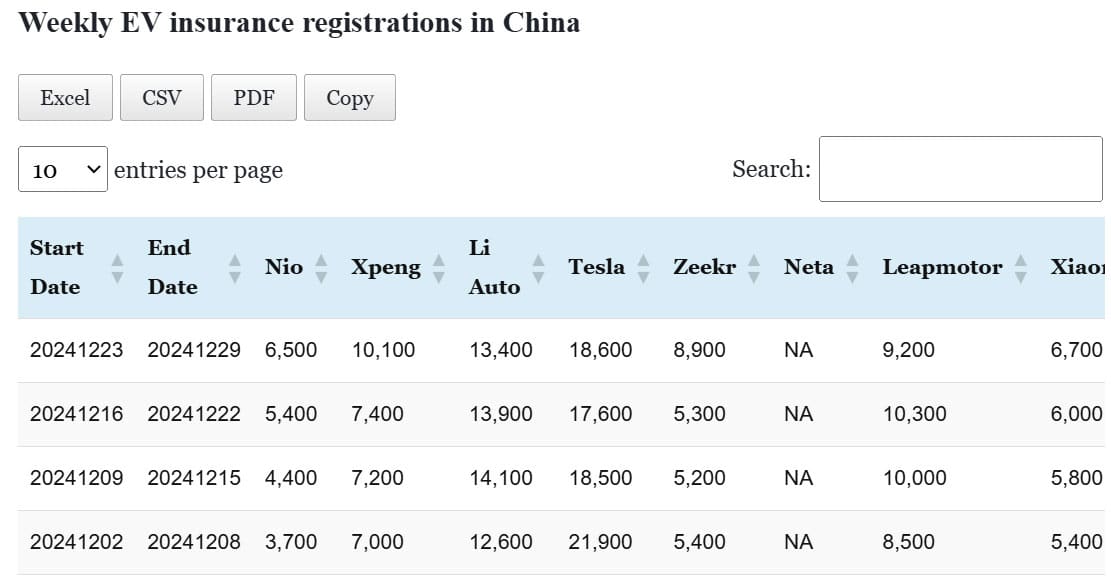1111x582 pixels.
Task: Focus the Search input field
Action: click(x=960, y=169)
